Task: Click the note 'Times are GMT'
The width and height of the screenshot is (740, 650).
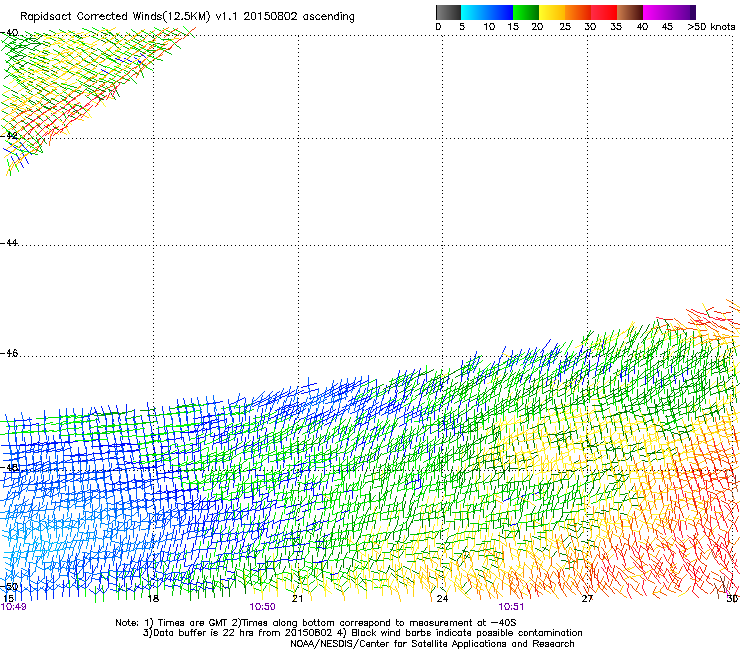Action: [191, 623]
